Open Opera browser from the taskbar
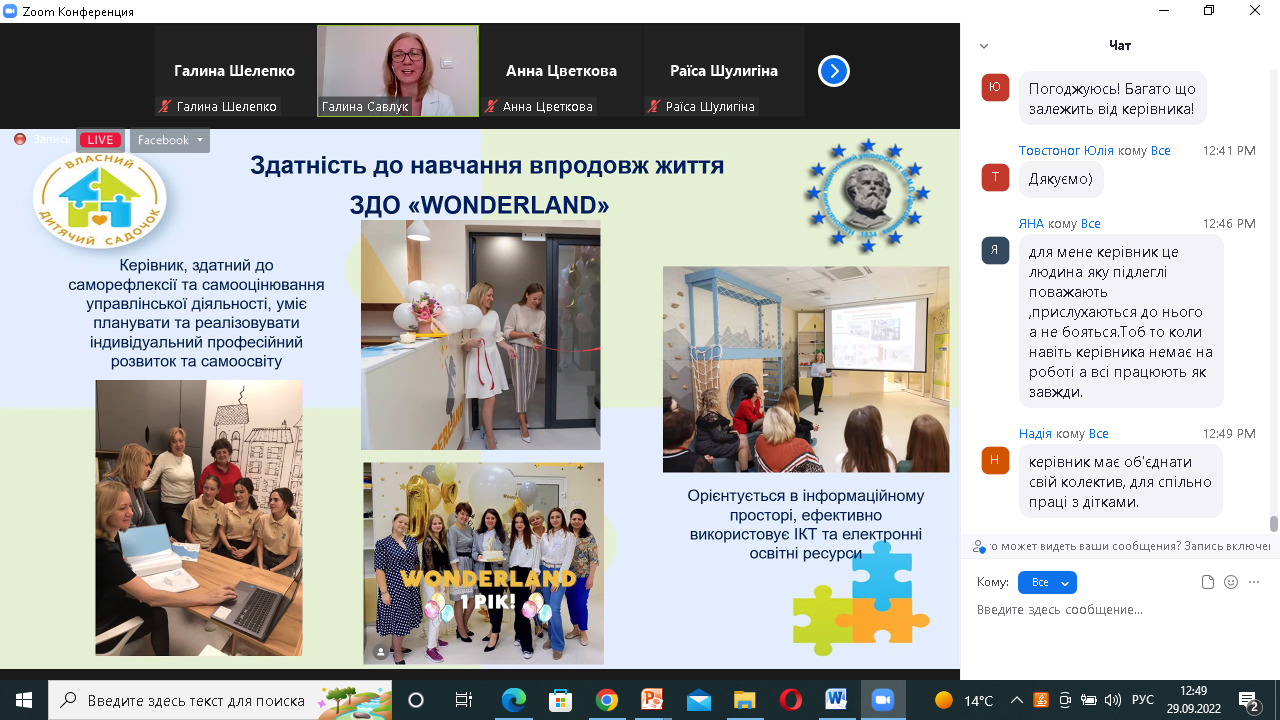 (x=790, y=700)
